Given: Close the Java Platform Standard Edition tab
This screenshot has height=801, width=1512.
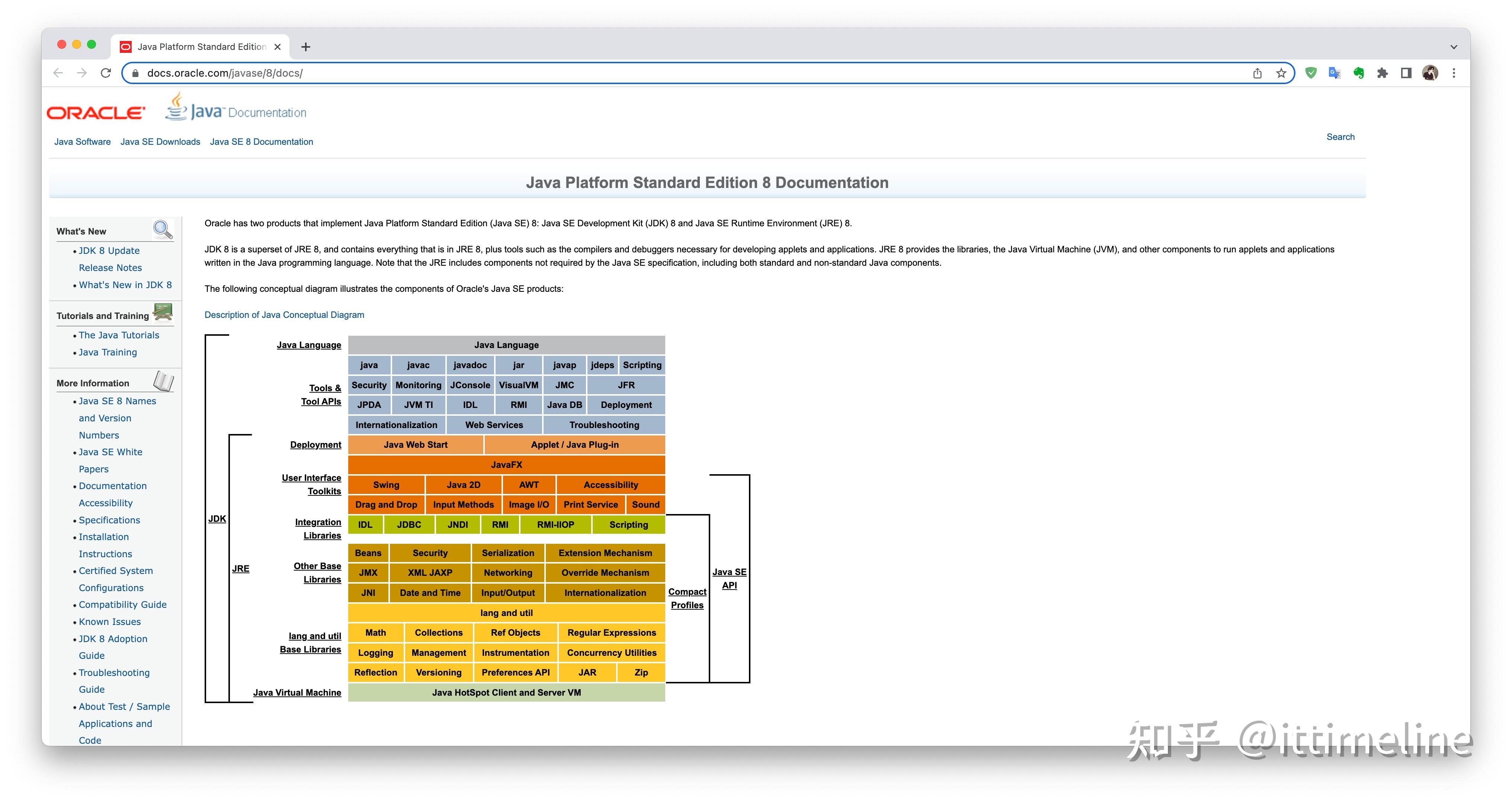Looking at the screenshot, I should coord(278,47).
